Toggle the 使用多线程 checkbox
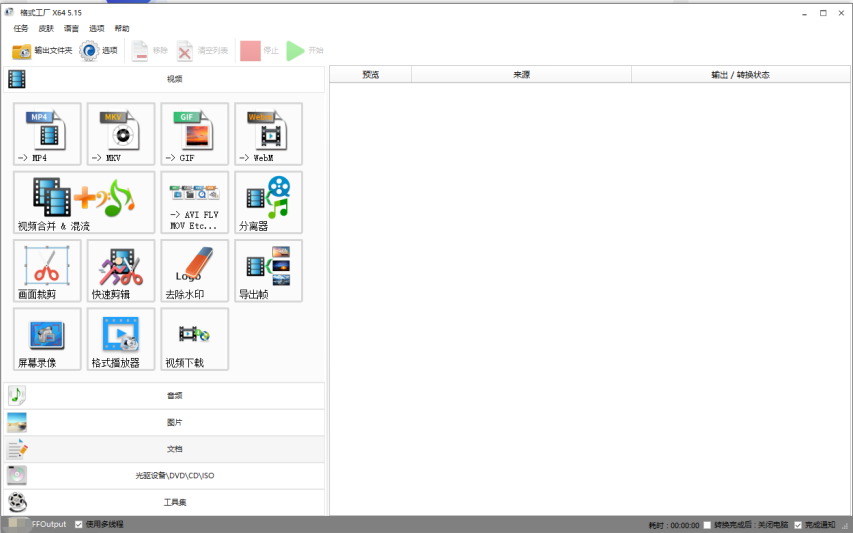Screen dimensions: 853x533 80,524
